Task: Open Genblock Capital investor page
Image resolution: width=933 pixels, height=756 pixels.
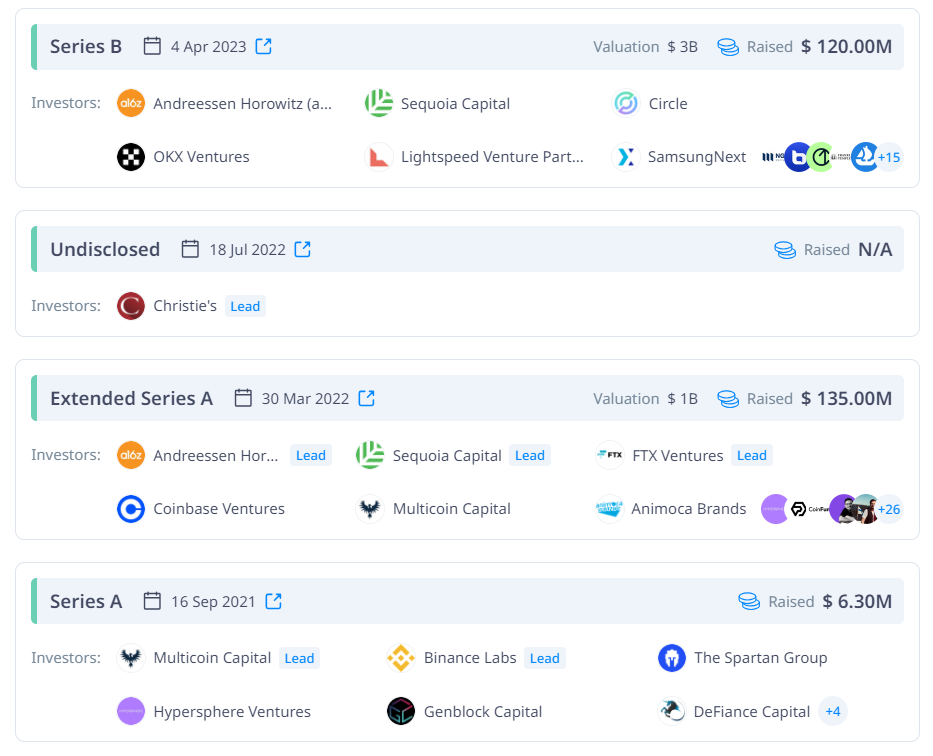Action: 483,712
